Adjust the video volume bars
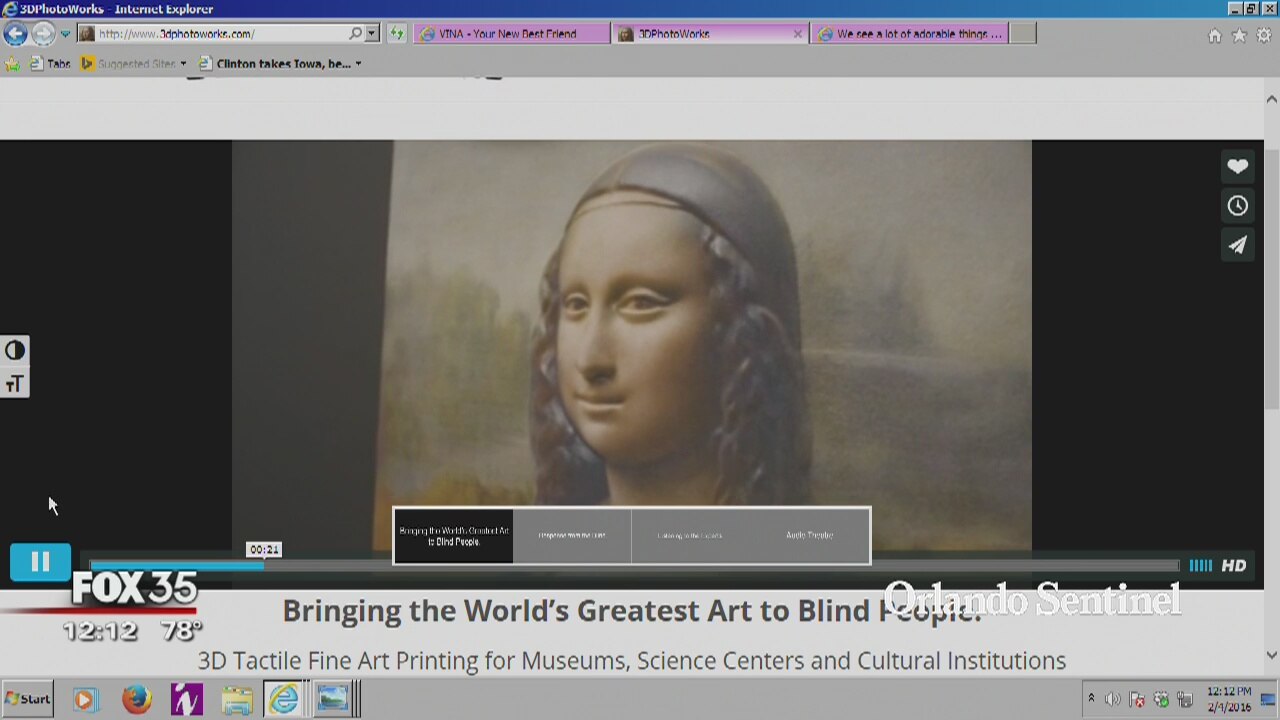 tap(1200, 565)
